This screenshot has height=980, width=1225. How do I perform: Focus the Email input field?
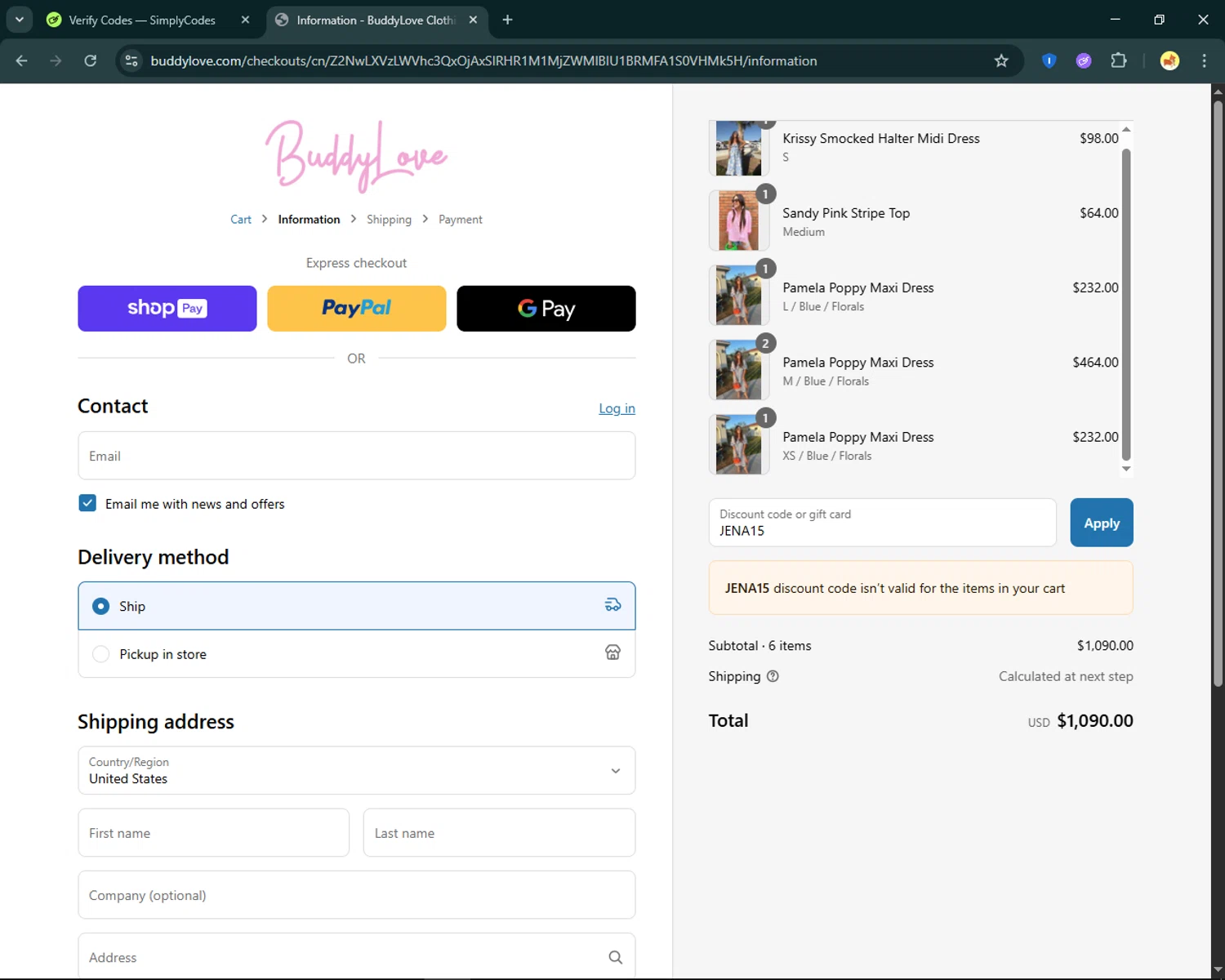pos(357,456)
